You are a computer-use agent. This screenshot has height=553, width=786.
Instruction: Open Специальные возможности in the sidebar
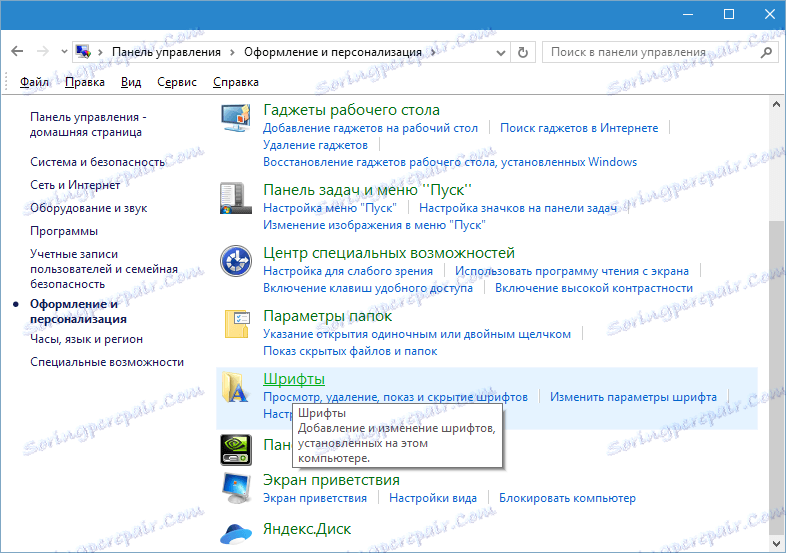tap(107, 362)
